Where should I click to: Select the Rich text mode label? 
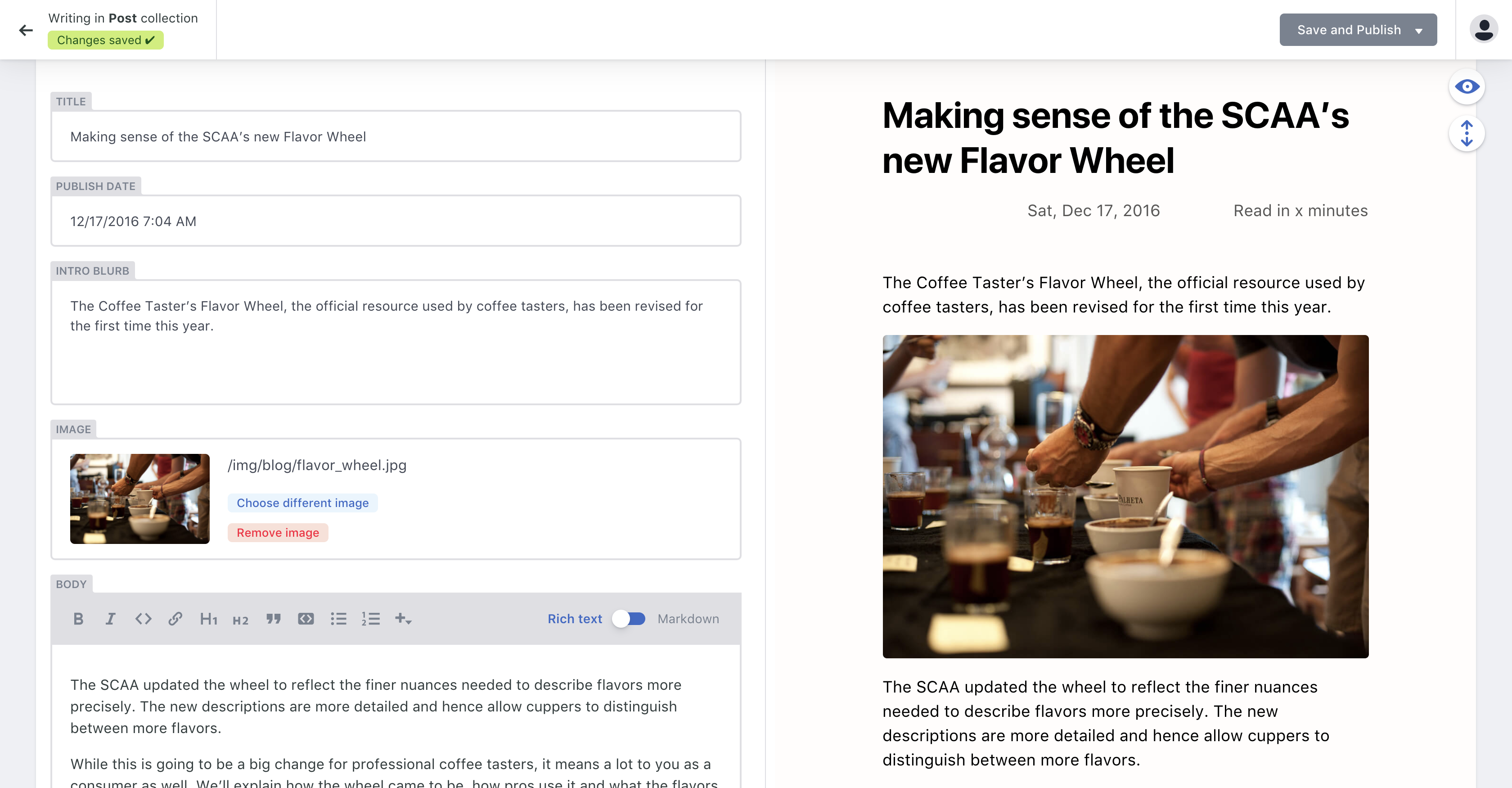pos(574,618)
